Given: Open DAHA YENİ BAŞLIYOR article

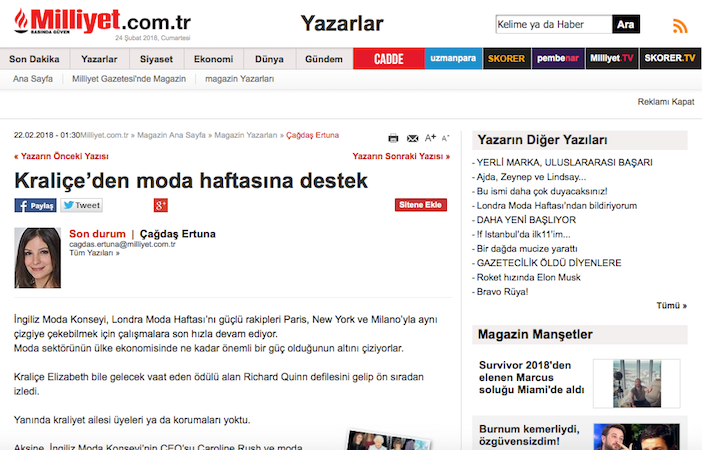Looking at the screenshot, I should point(526,220).
